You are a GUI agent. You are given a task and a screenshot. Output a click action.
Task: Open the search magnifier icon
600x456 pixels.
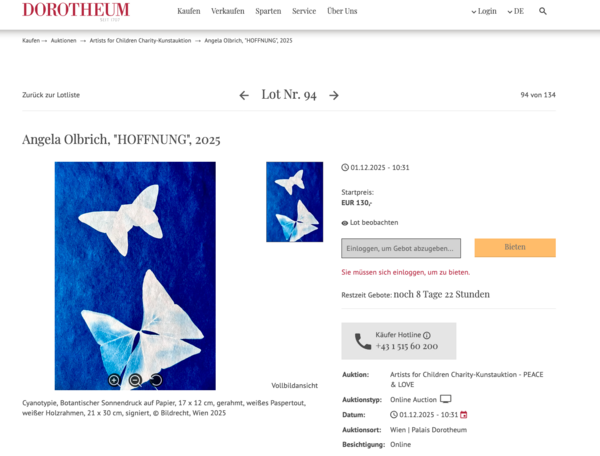(x=543, y=11)
